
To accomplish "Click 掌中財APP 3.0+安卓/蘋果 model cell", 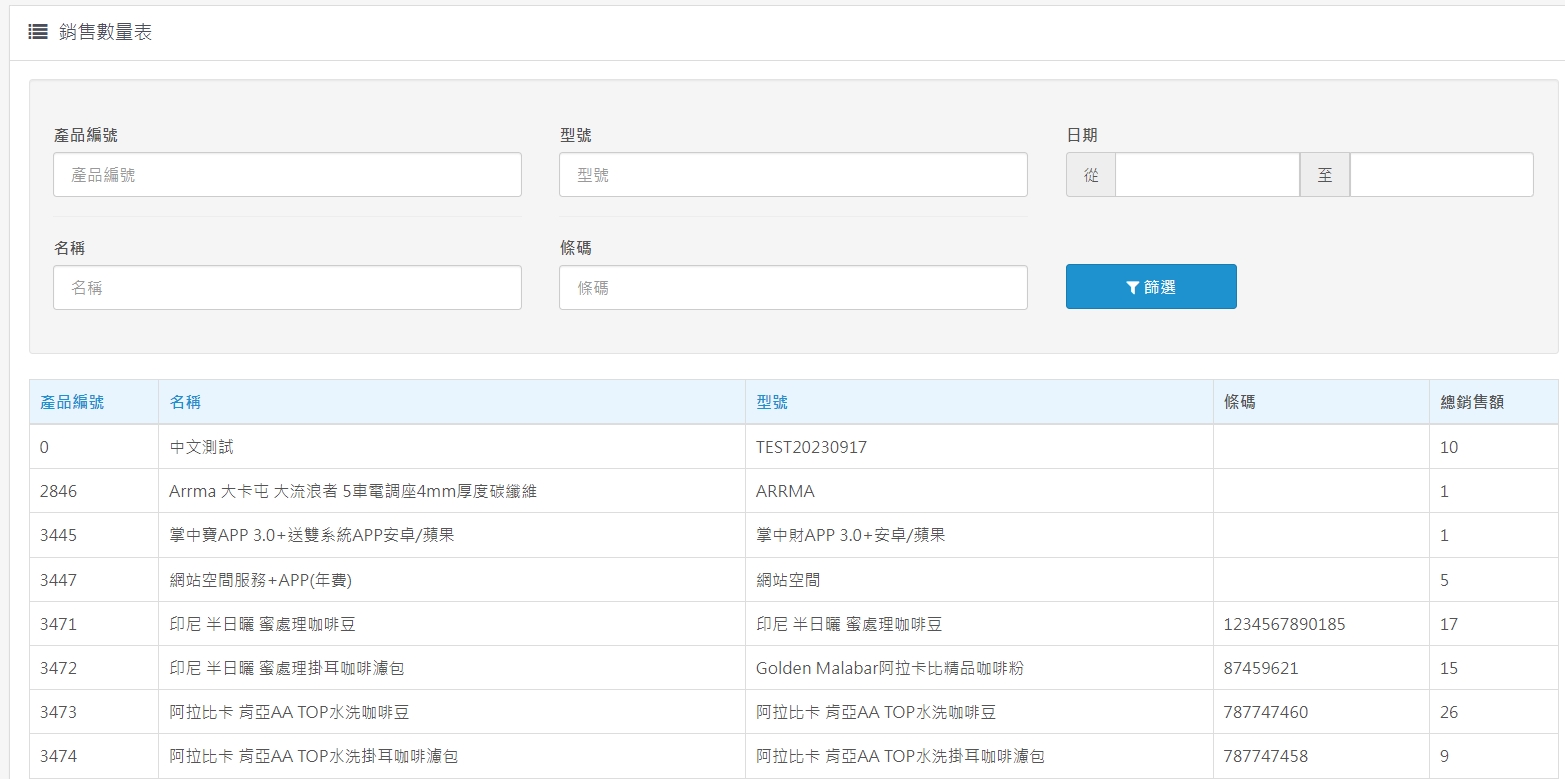I will click(851, 535).
